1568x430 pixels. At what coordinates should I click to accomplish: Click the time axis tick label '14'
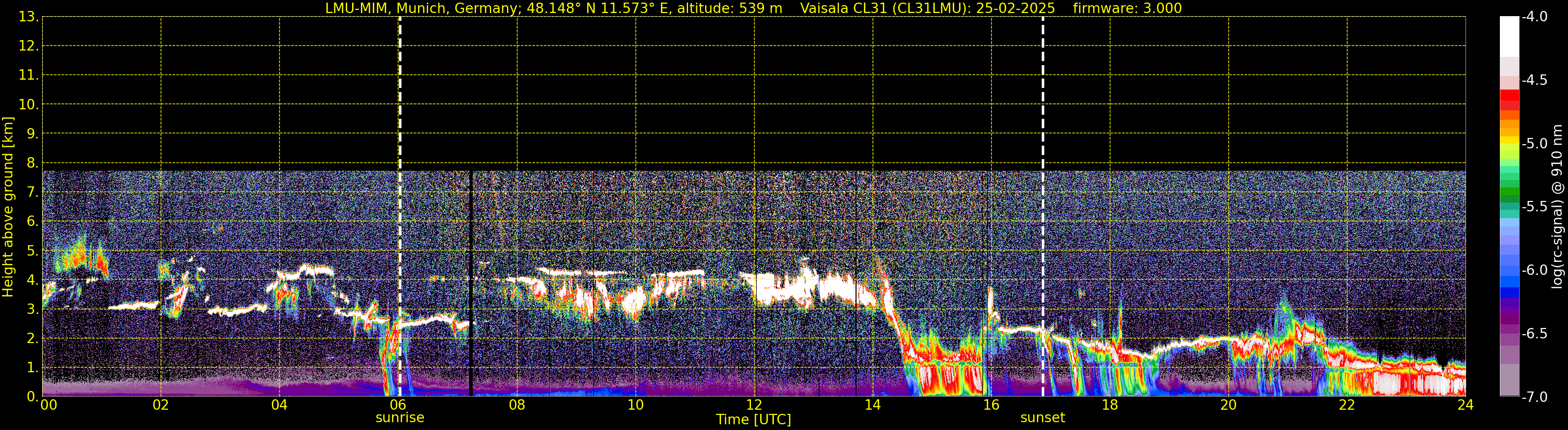tap(873, 405)
